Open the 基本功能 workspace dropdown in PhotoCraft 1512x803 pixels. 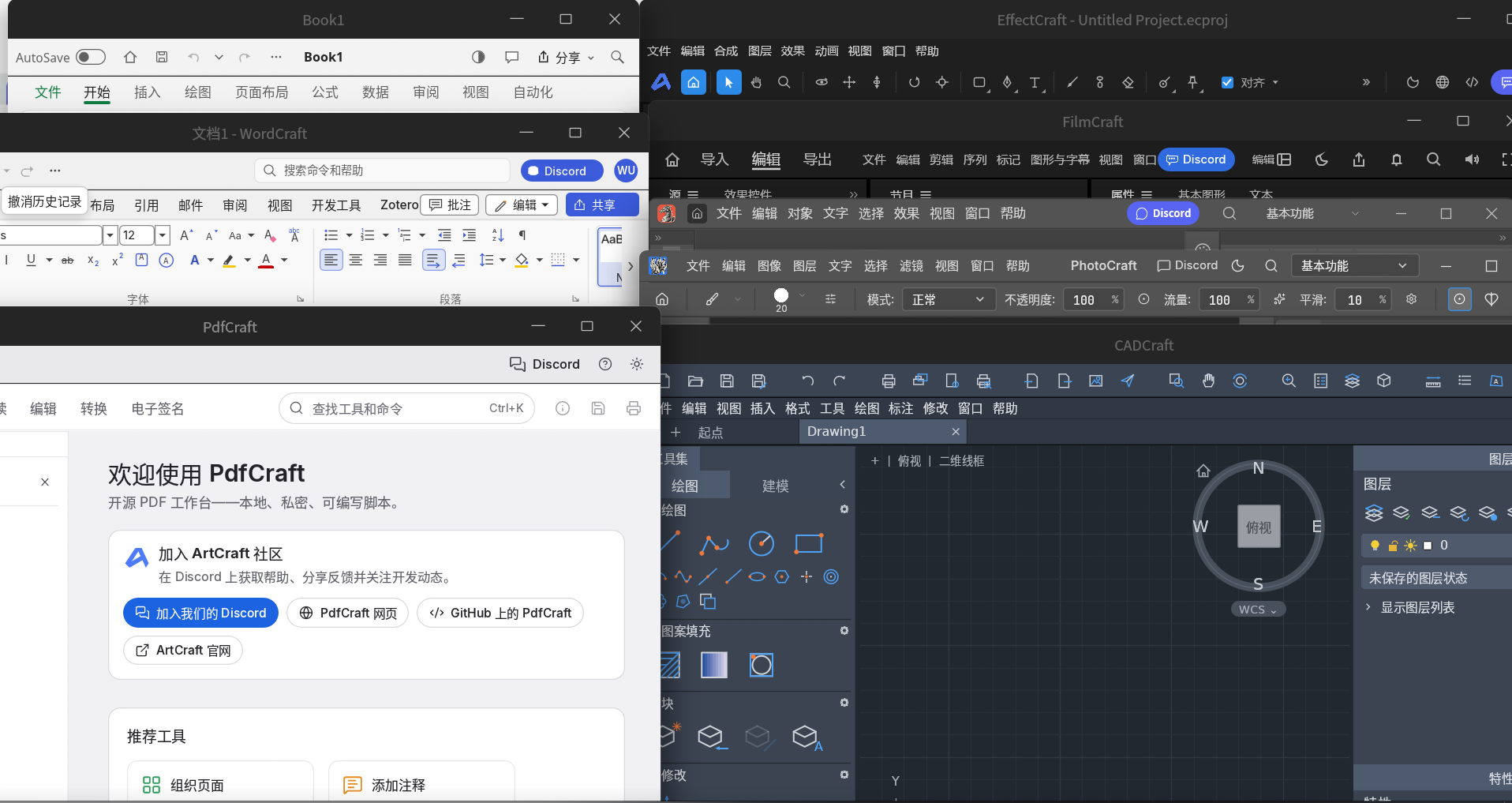click(x=1354, y=266)
